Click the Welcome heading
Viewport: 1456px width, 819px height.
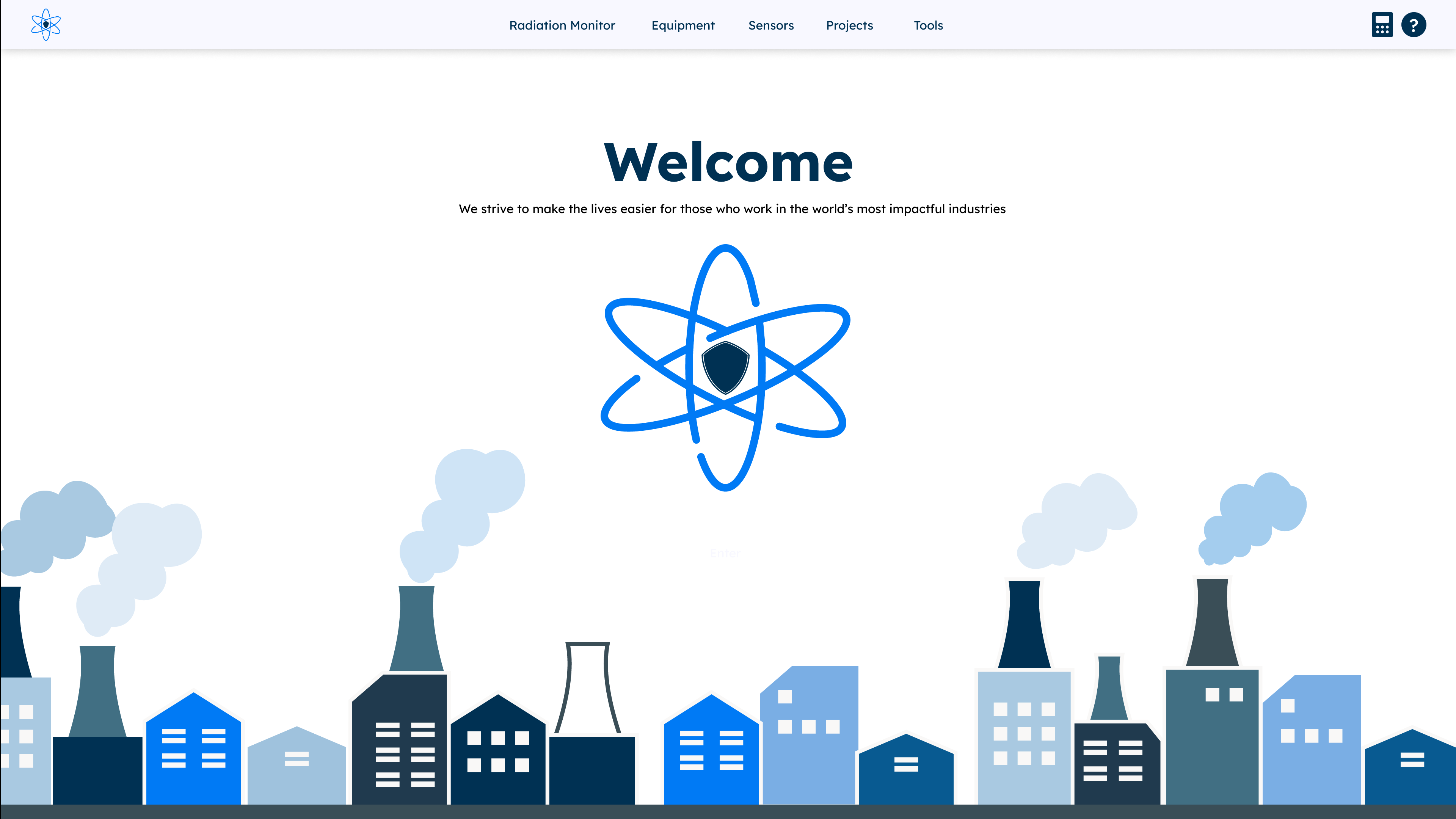point(728,164)
